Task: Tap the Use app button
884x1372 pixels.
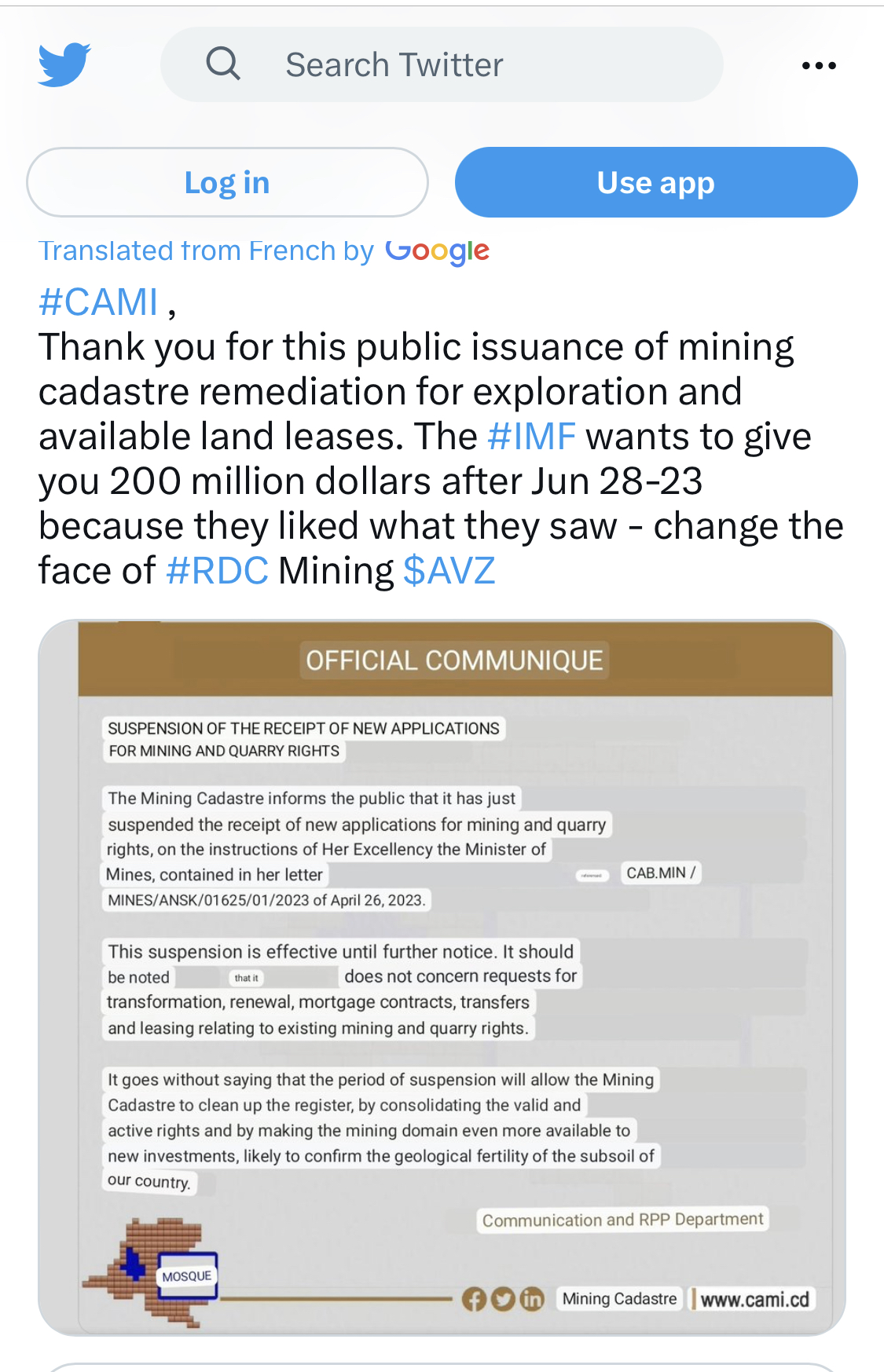Action: [x=656, y=182]
